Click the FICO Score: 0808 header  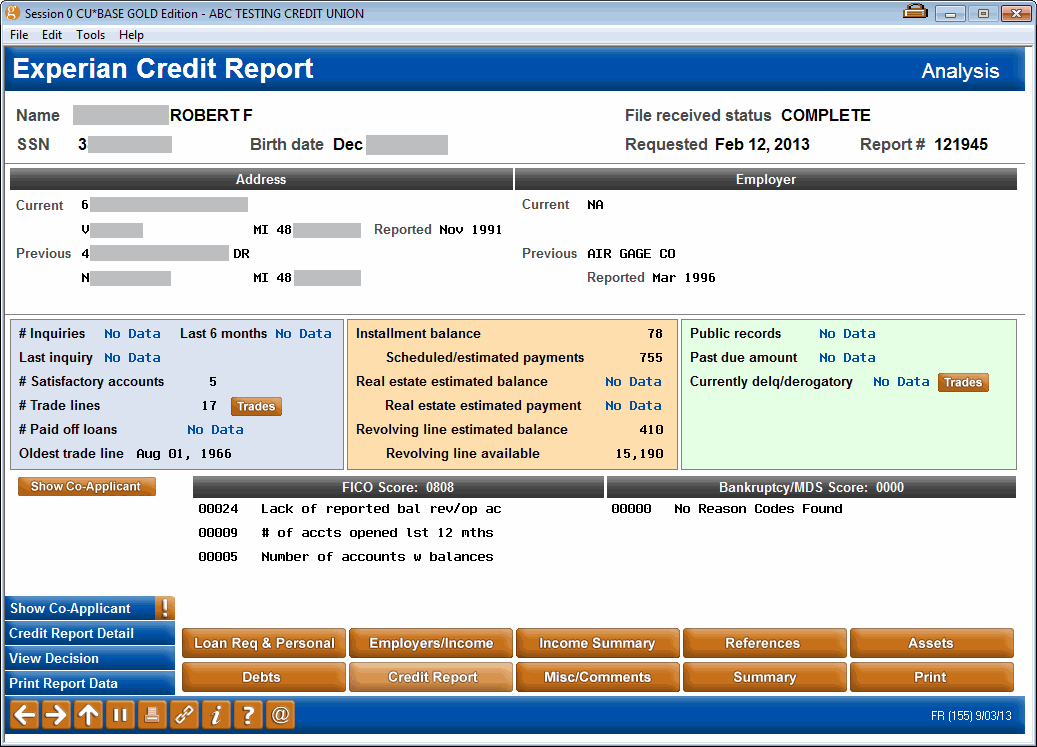click(398, 487)
